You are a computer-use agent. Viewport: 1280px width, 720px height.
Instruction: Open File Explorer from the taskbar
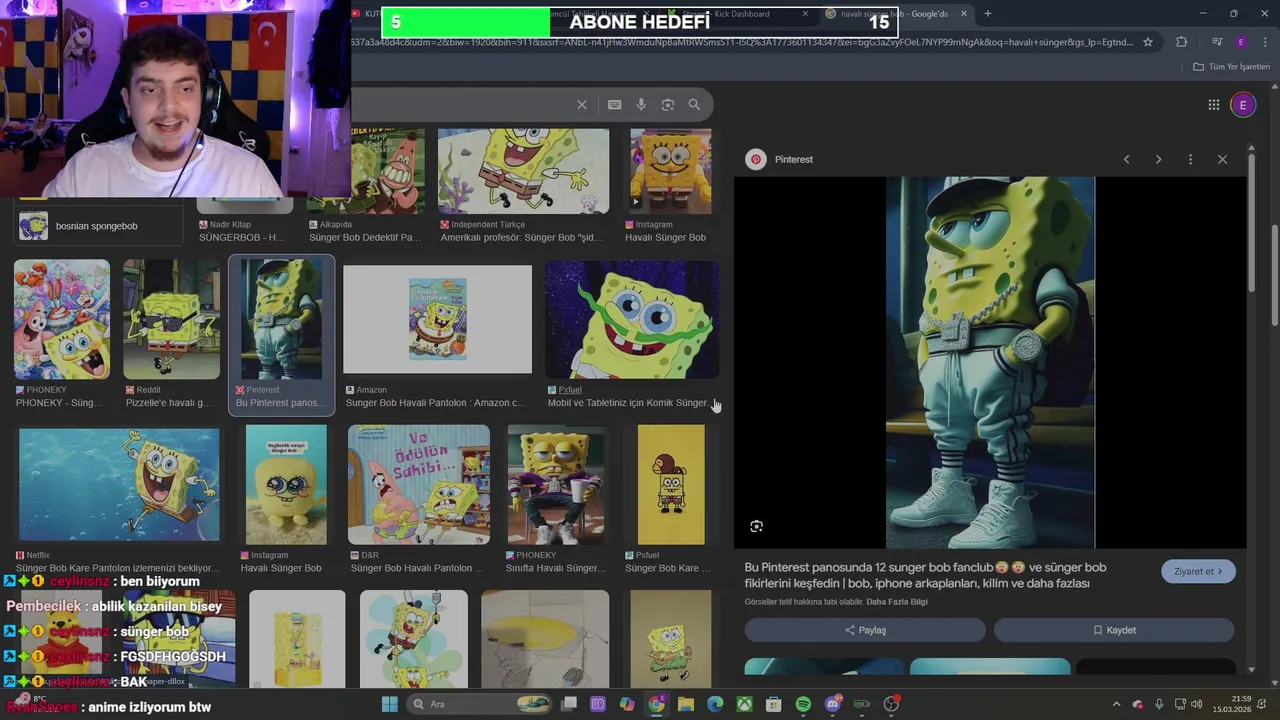pos(686,704)
